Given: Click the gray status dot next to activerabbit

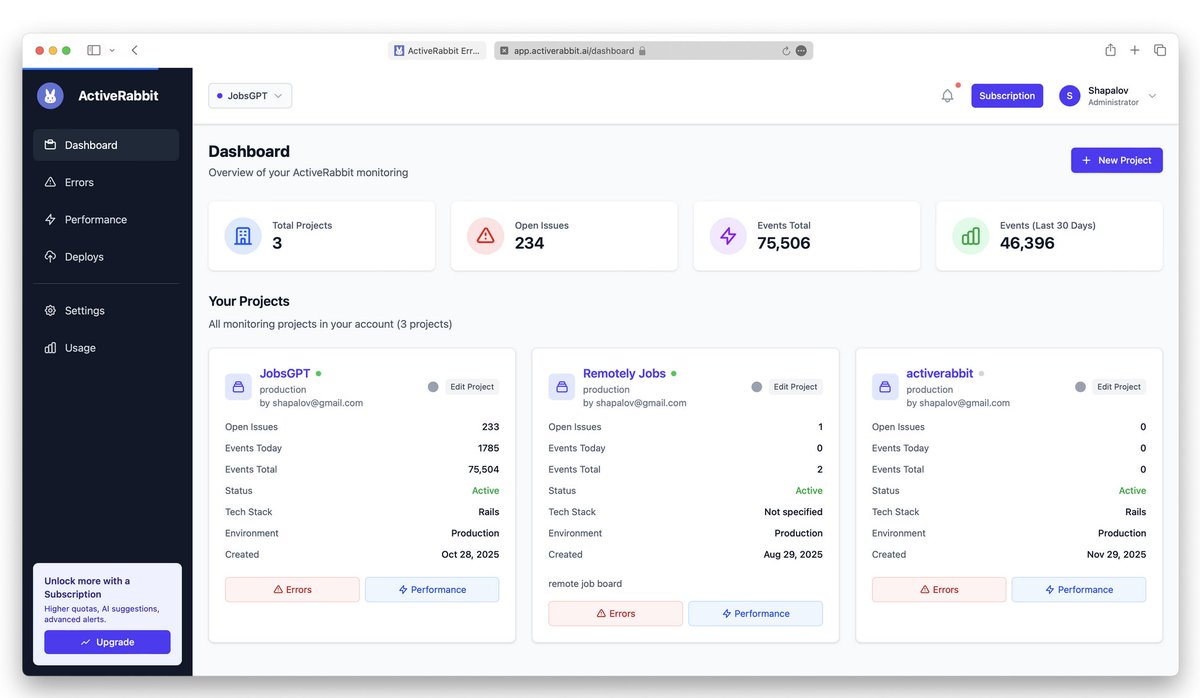Looking at the screenshot, I should click(x=981, y=374).
